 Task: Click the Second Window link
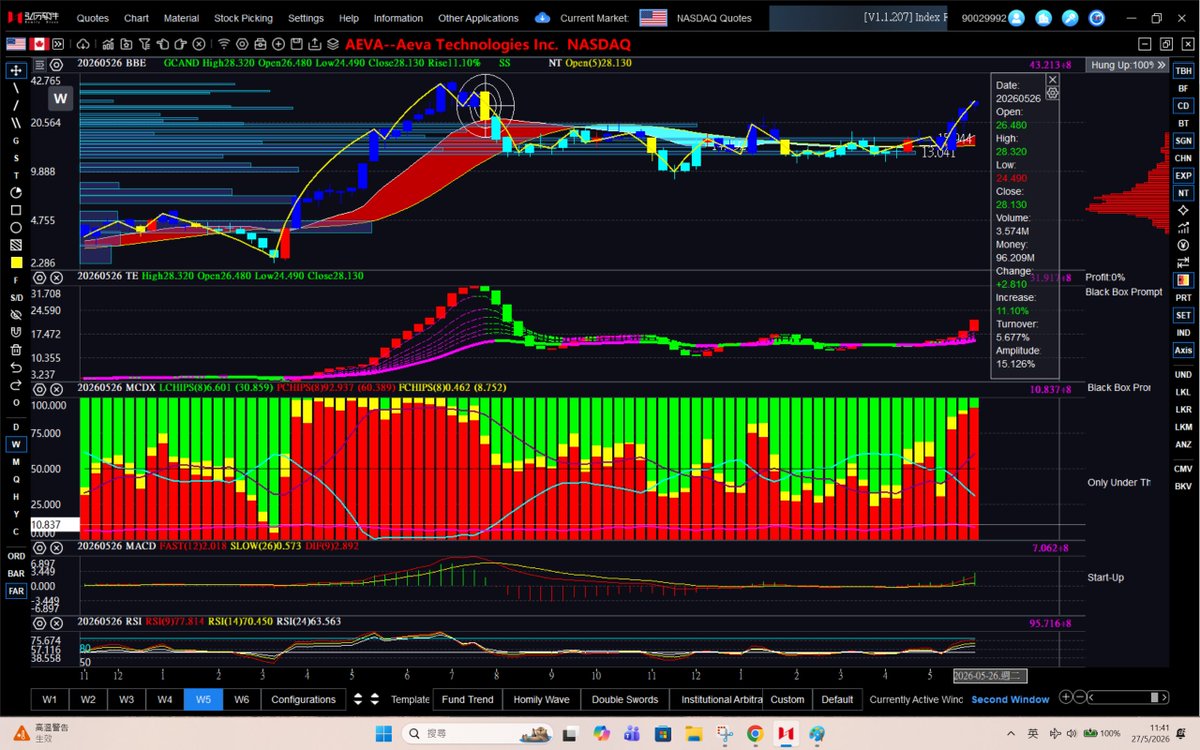pyautogui.click(x=1010, y=699)
